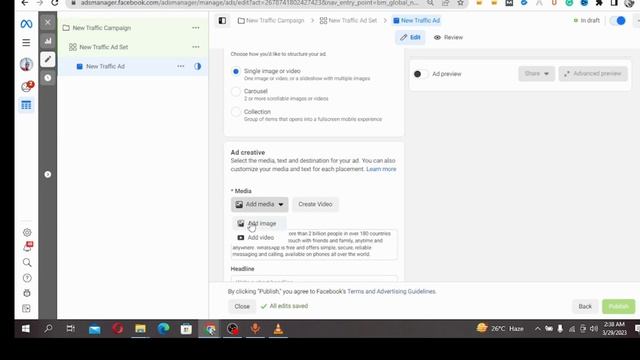Open settings gear in left rail
The height and width of the screenshot is (360, 640).
click(27, 232)
